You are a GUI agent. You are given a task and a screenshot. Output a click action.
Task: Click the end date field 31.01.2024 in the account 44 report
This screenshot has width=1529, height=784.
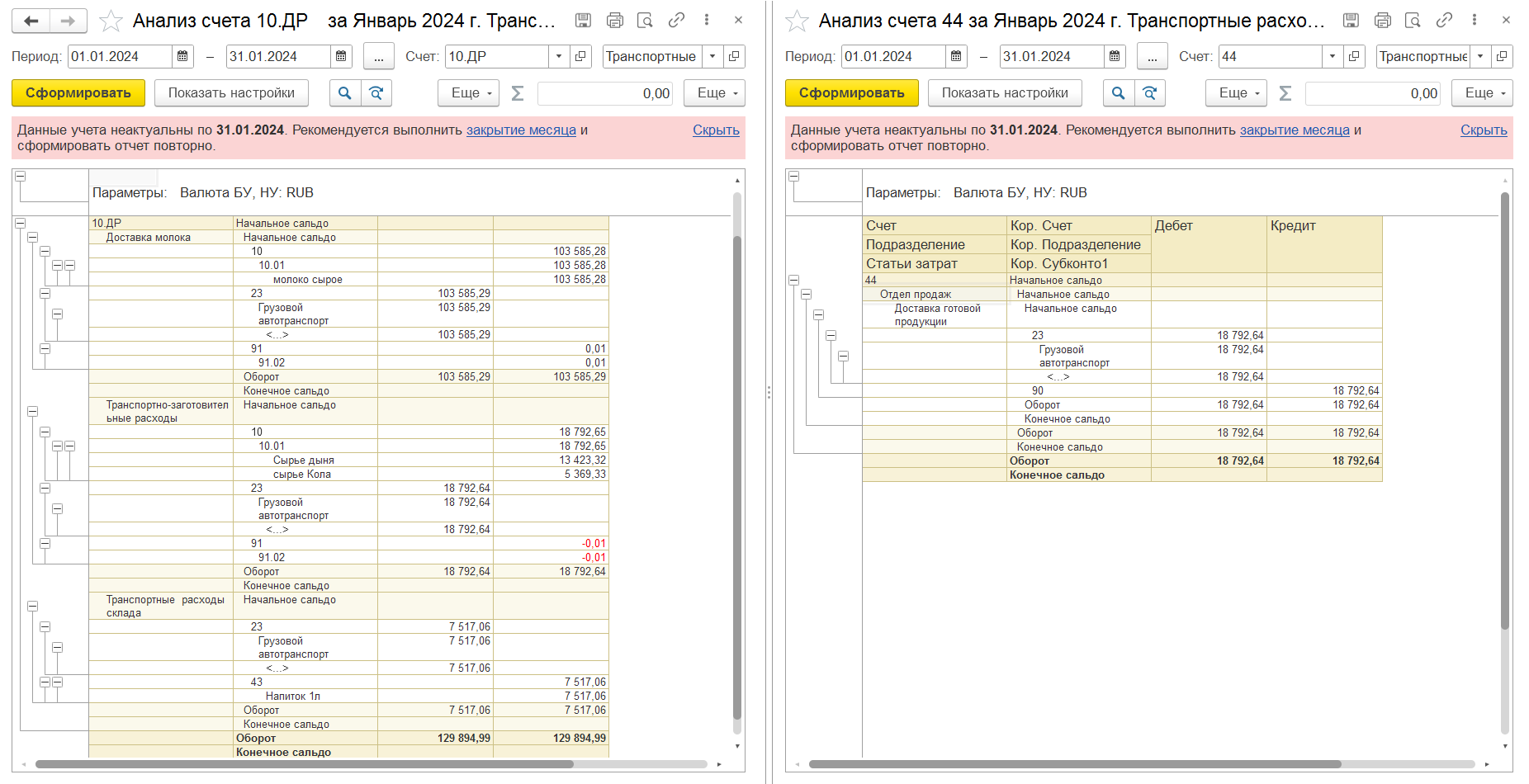click(1052, 56)
